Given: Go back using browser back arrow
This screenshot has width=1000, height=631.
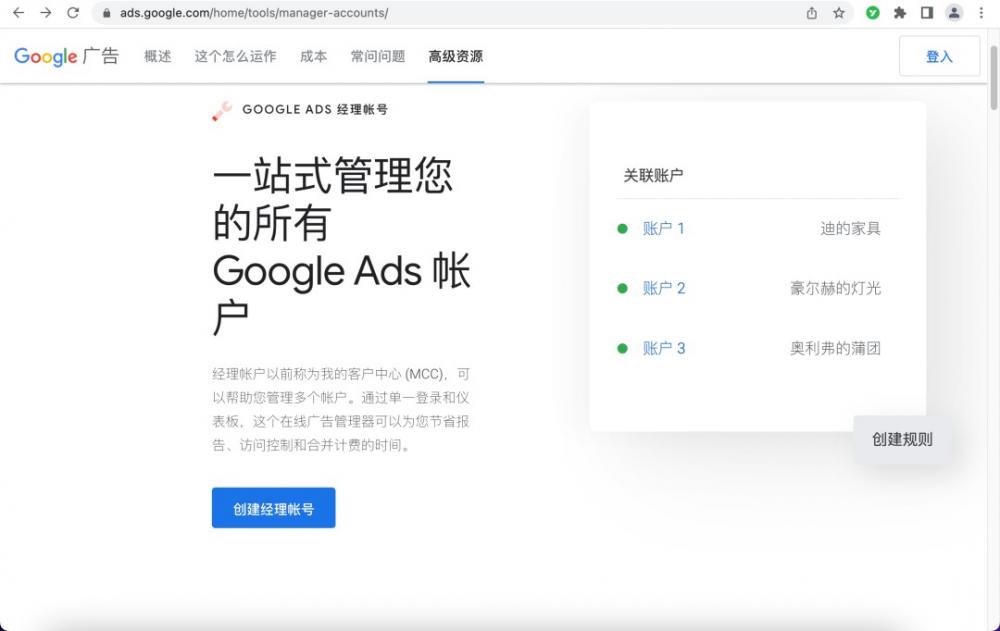Looking at the screenshot, I should pyautogui.click(x=18, y=13).
